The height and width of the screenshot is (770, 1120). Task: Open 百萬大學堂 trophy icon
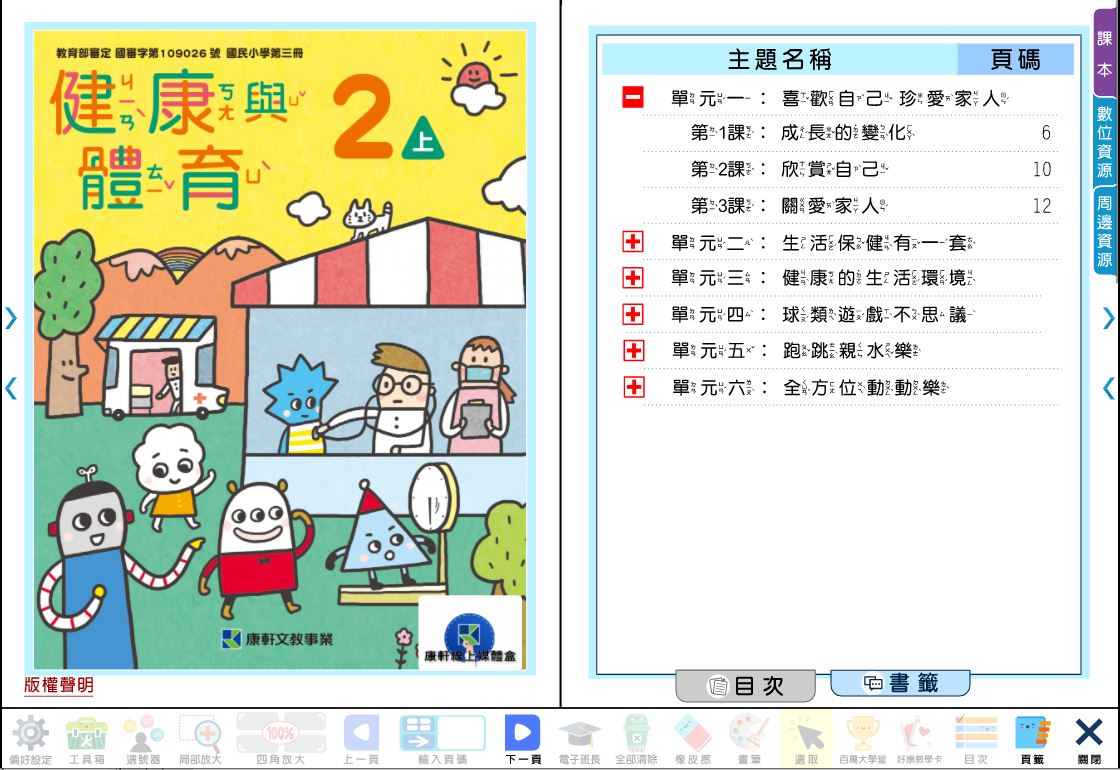(863, 739)
